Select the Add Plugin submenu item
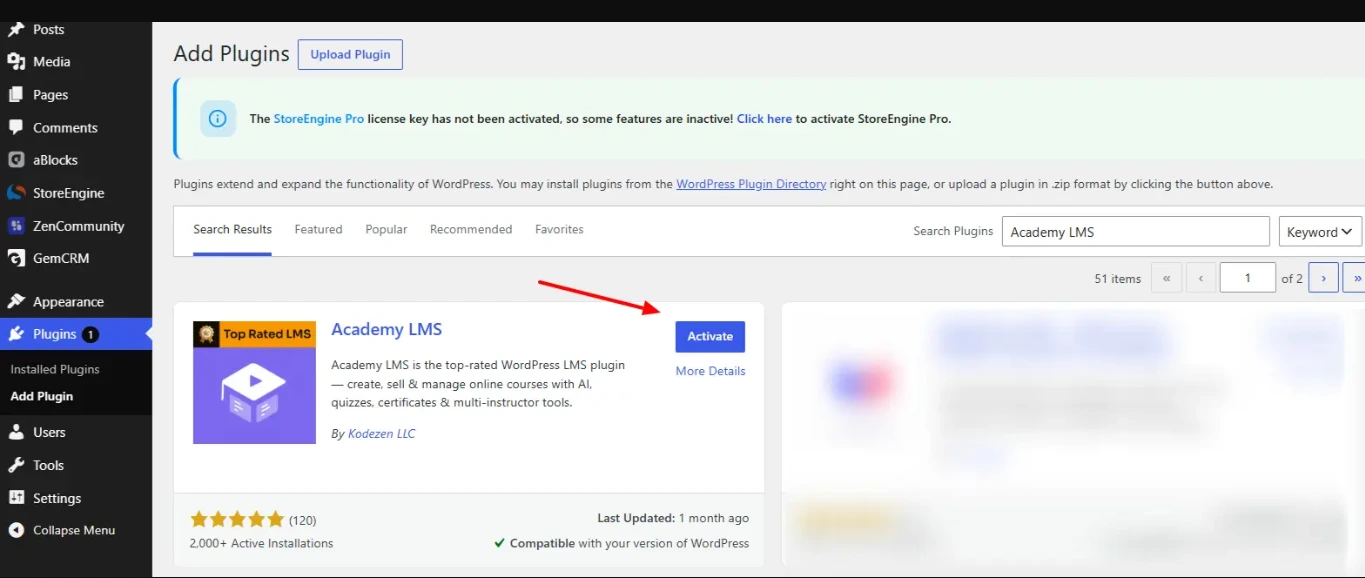Image resolution: width=1365 pixels, height=578 pixels. pos(42,397)
